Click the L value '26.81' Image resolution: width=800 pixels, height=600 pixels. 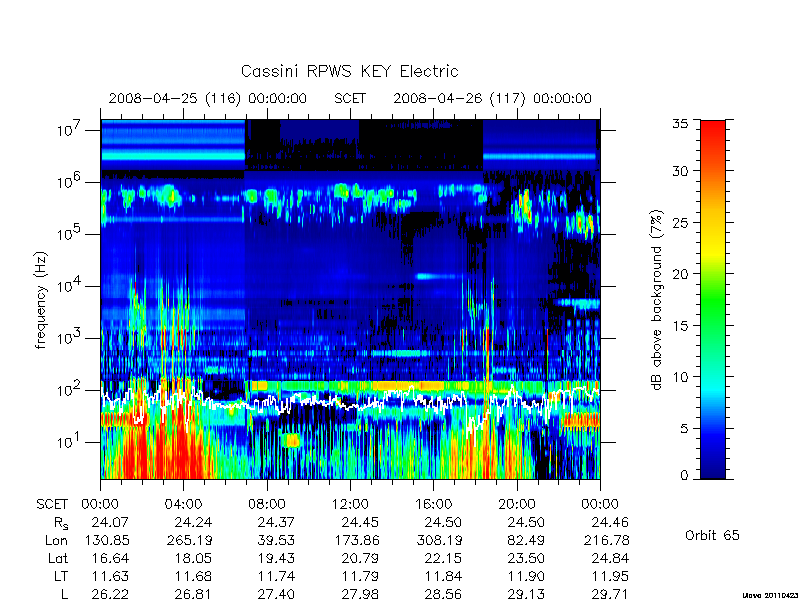click(193, 594)
